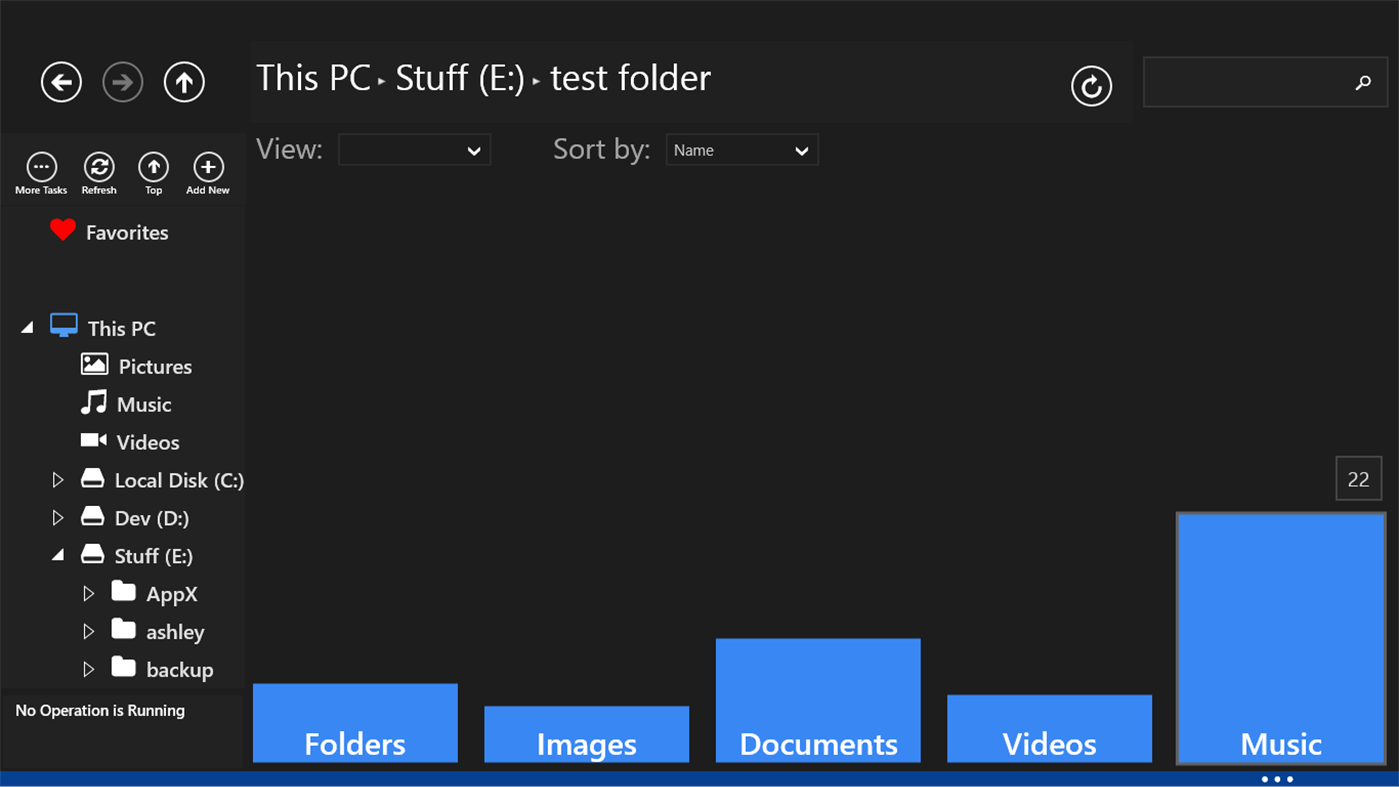Click the magnifier icon in the search box
The width and height of the screenshot is (1399, 787).
pos(1363,83)
